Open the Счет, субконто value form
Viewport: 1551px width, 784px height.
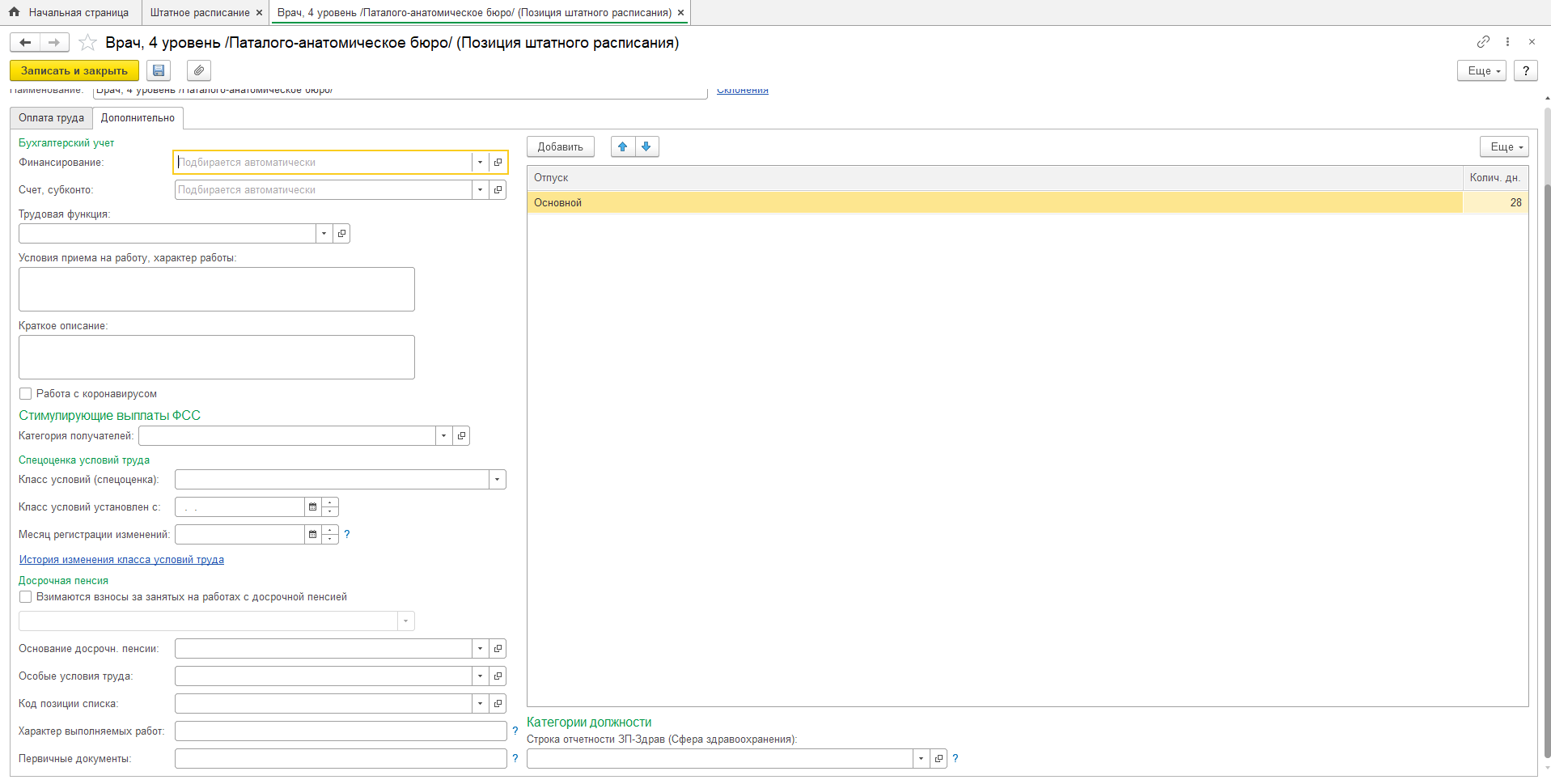(x=498, y=190)
